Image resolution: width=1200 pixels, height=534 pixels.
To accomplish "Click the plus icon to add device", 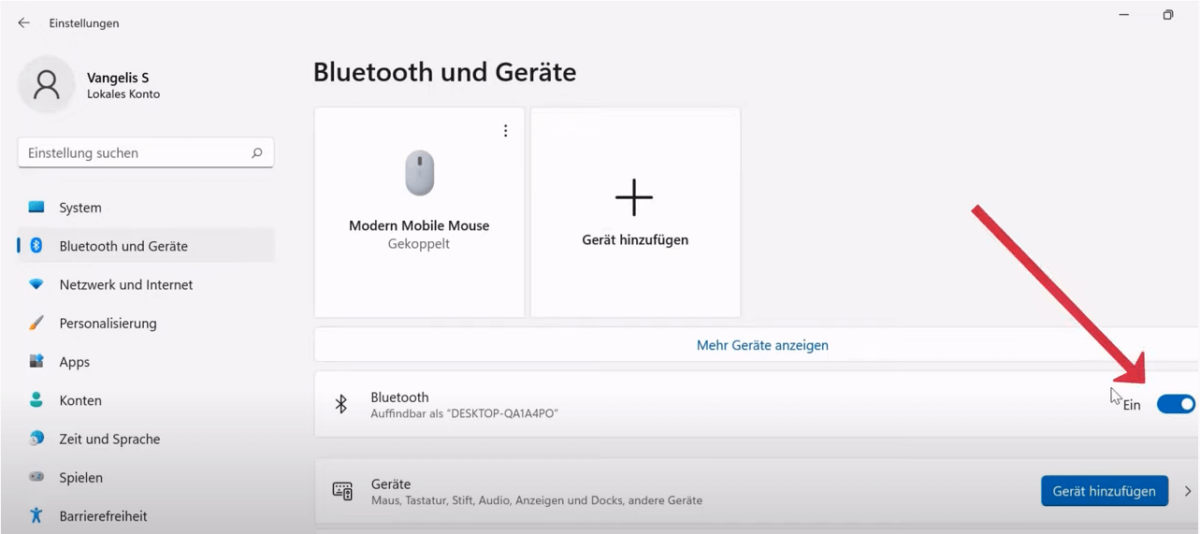I will [x=634, y=198].
